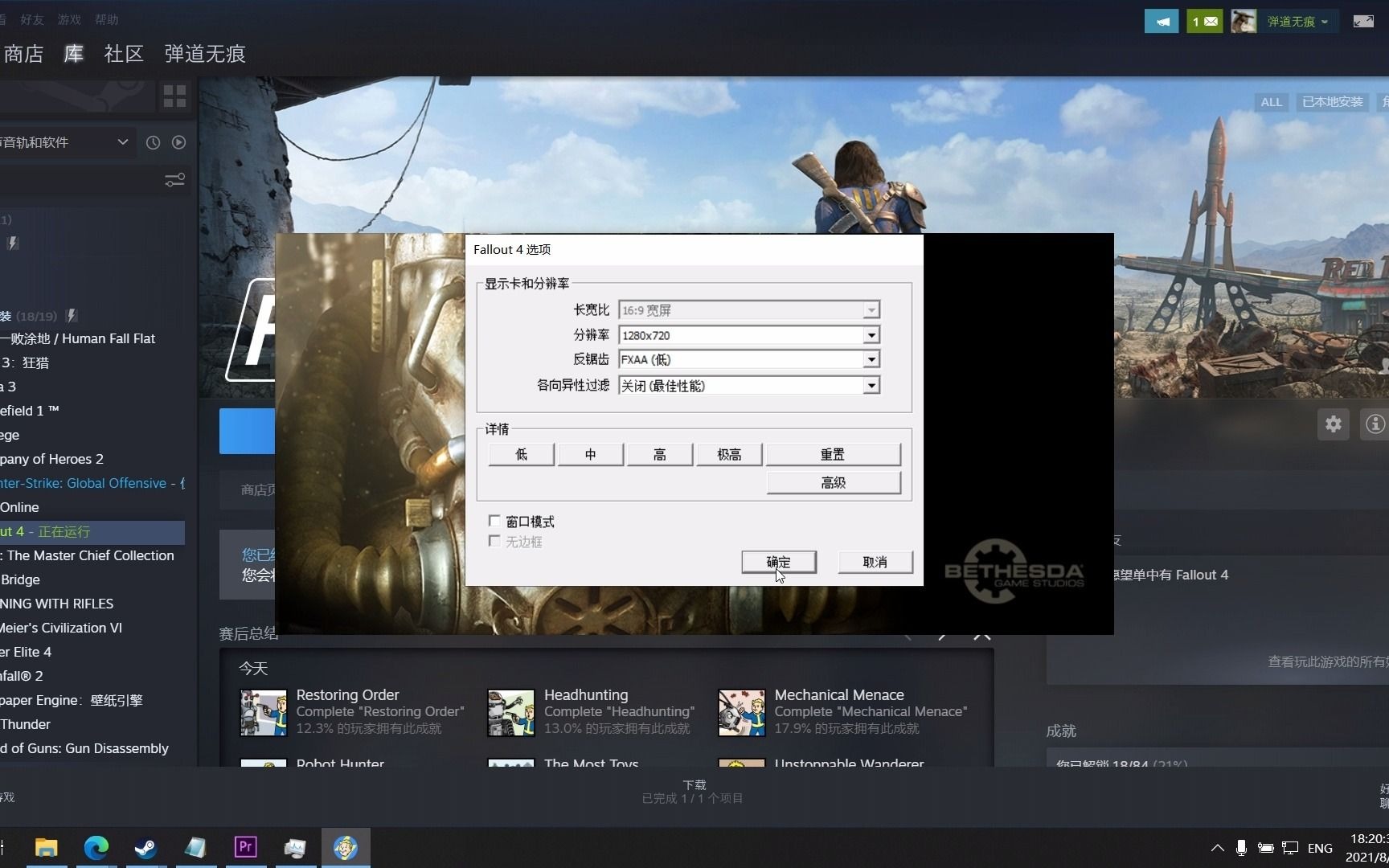Click the battery tray icon

[x=1265, y=848]
